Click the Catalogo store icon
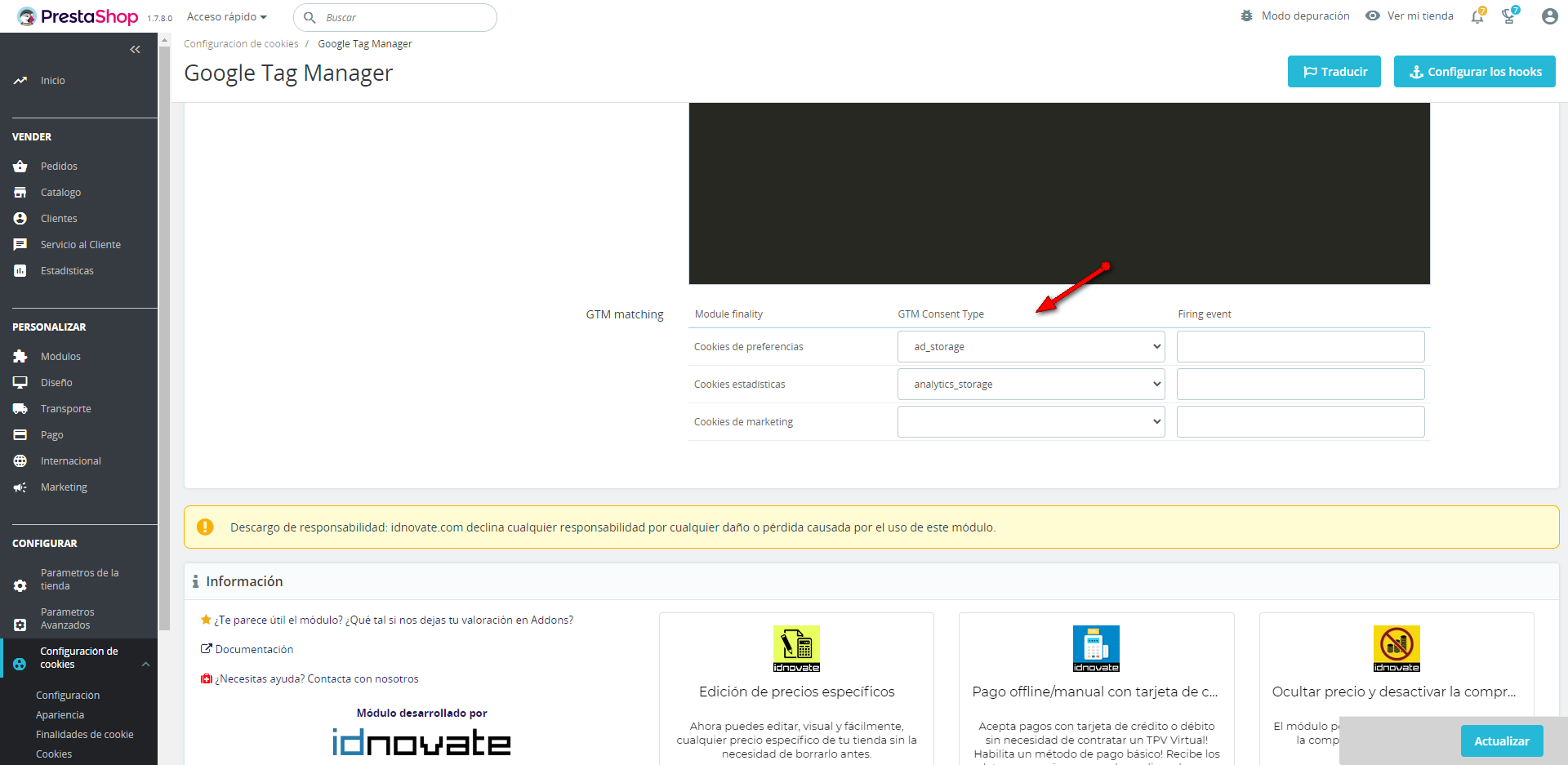 [x=20, y=193]
